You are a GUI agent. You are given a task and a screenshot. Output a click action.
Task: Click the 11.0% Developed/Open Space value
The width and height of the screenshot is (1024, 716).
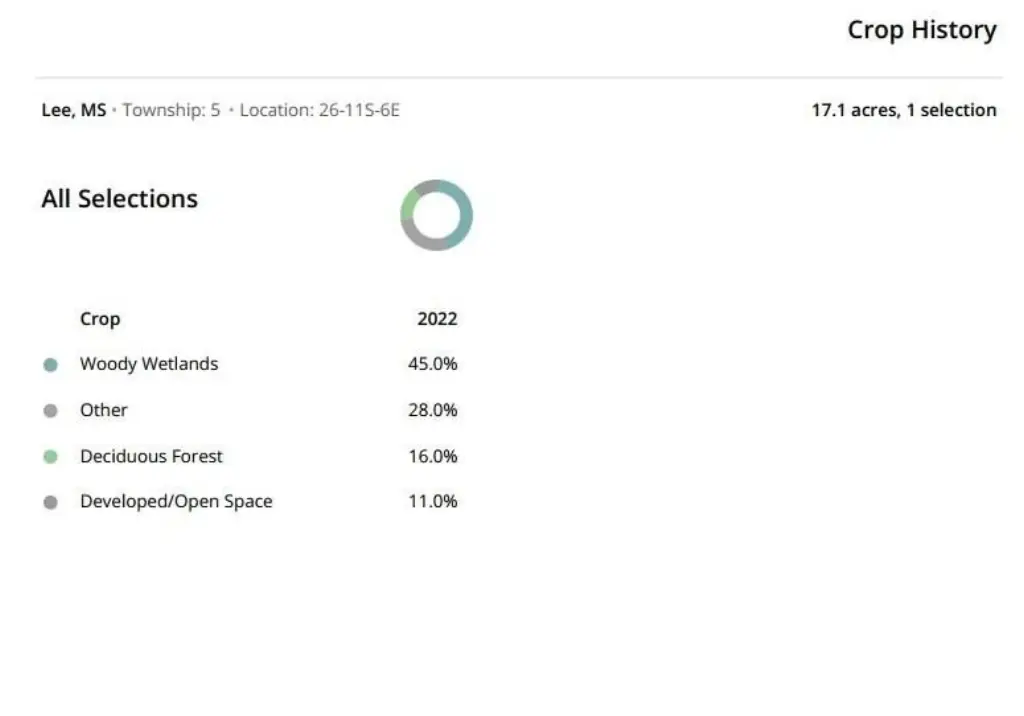tap(432, 502)
